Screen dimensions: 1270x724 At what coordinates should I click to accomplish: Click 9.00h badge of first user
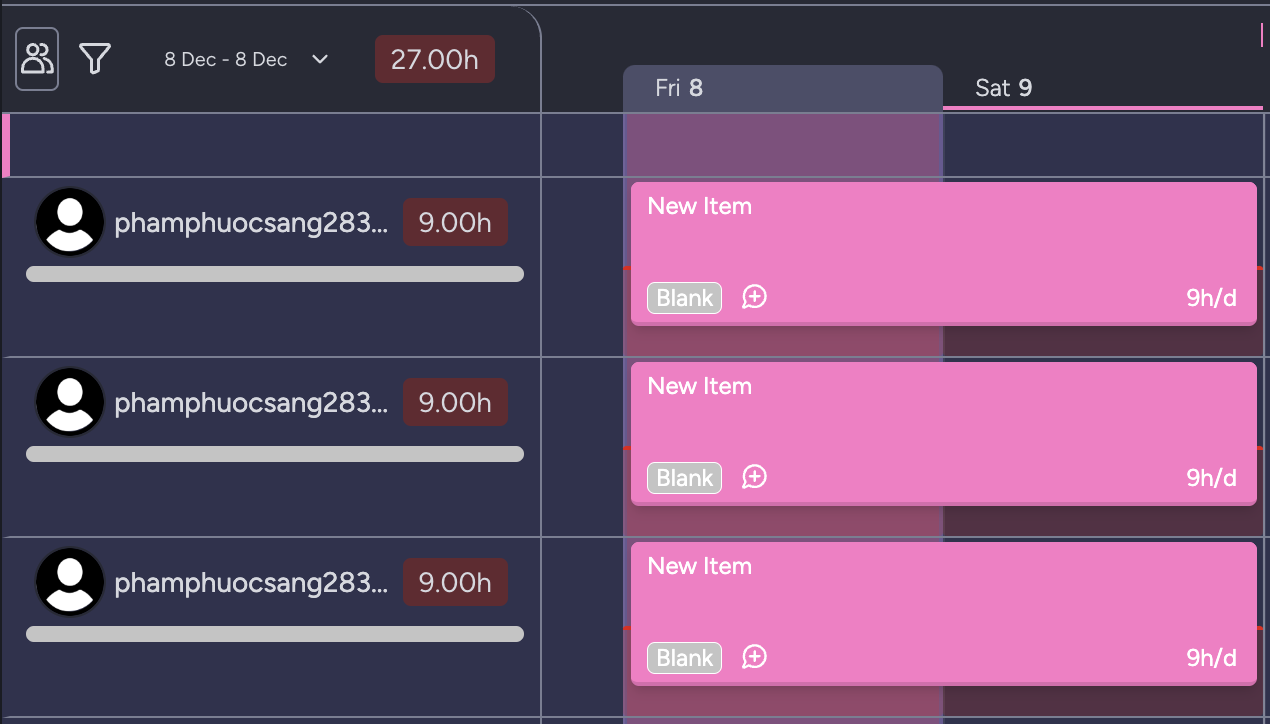[x=455, y=222]
